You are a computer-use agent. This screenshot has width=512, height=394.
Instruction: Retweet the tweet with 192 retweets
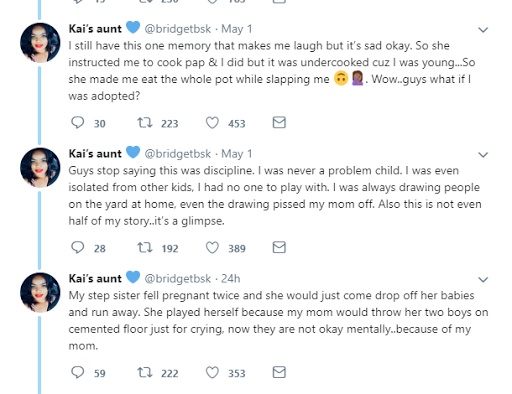point(145,248)
